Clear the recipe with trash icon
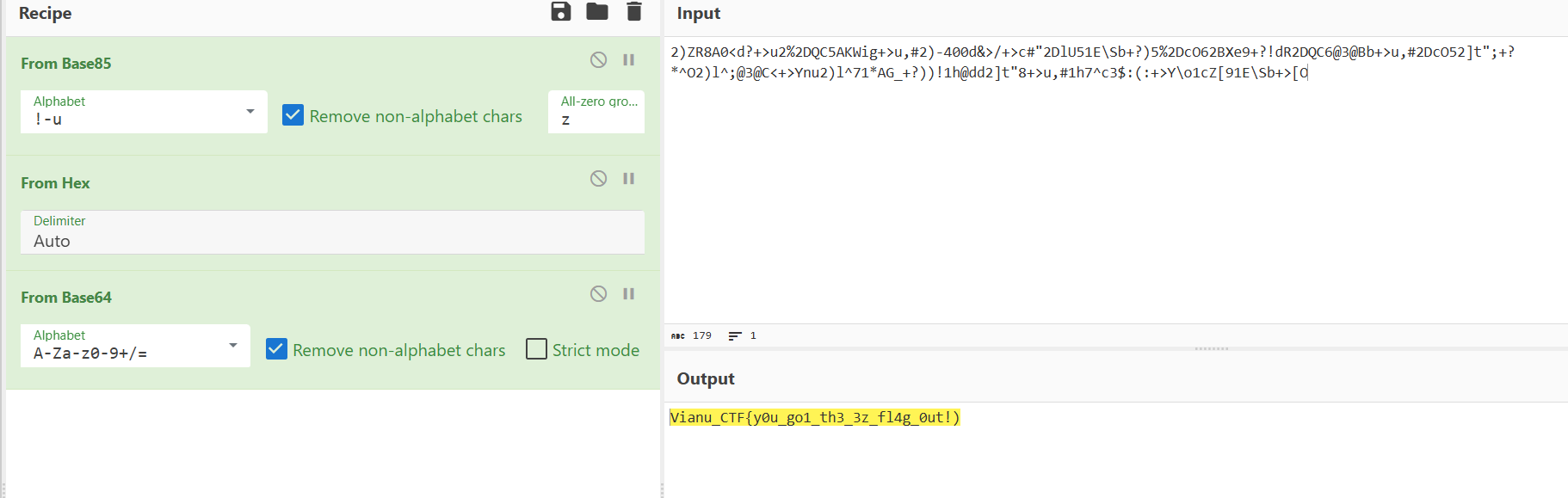 click(634, 12)
